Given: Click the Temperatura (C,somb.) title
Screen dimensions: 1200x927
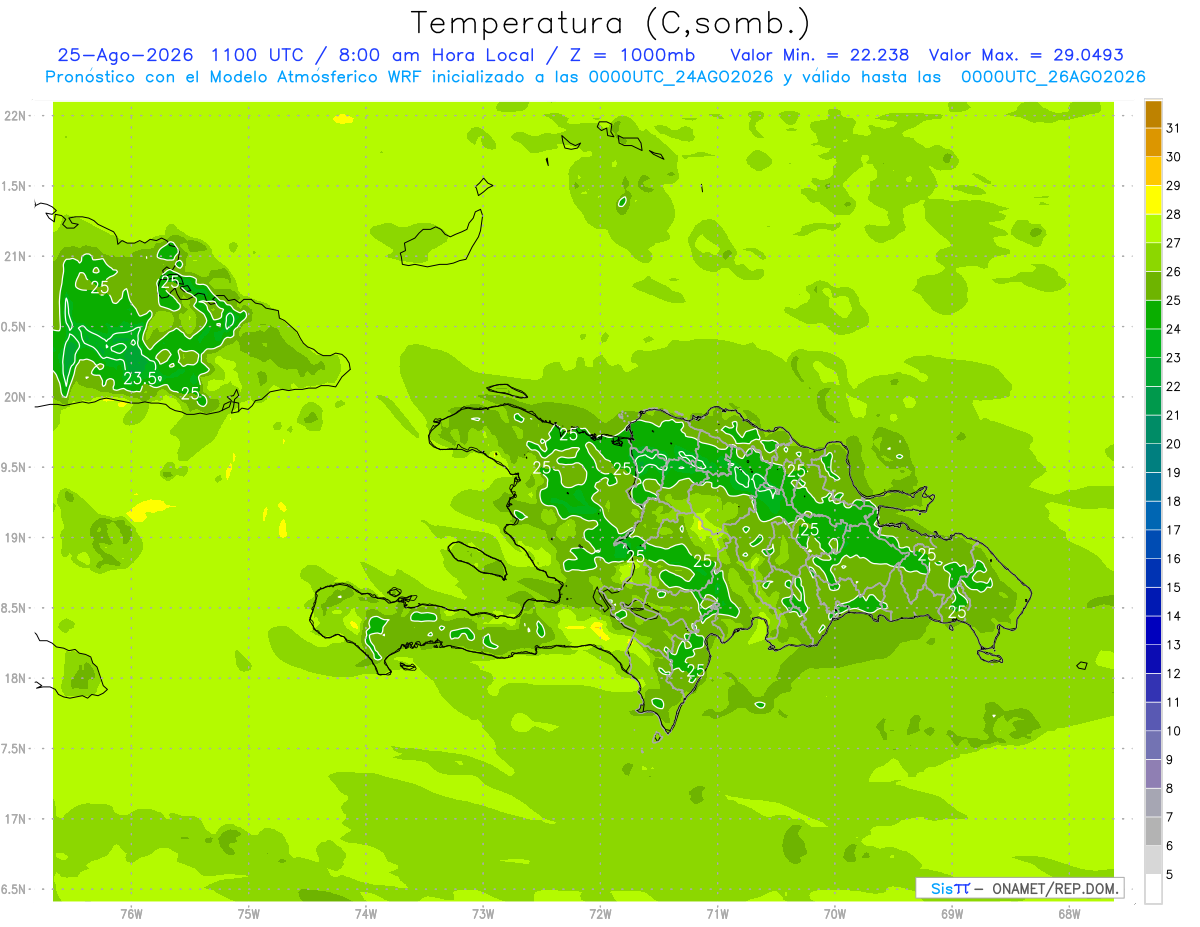Looking at the screenshot, I should (x=610, y=22).
